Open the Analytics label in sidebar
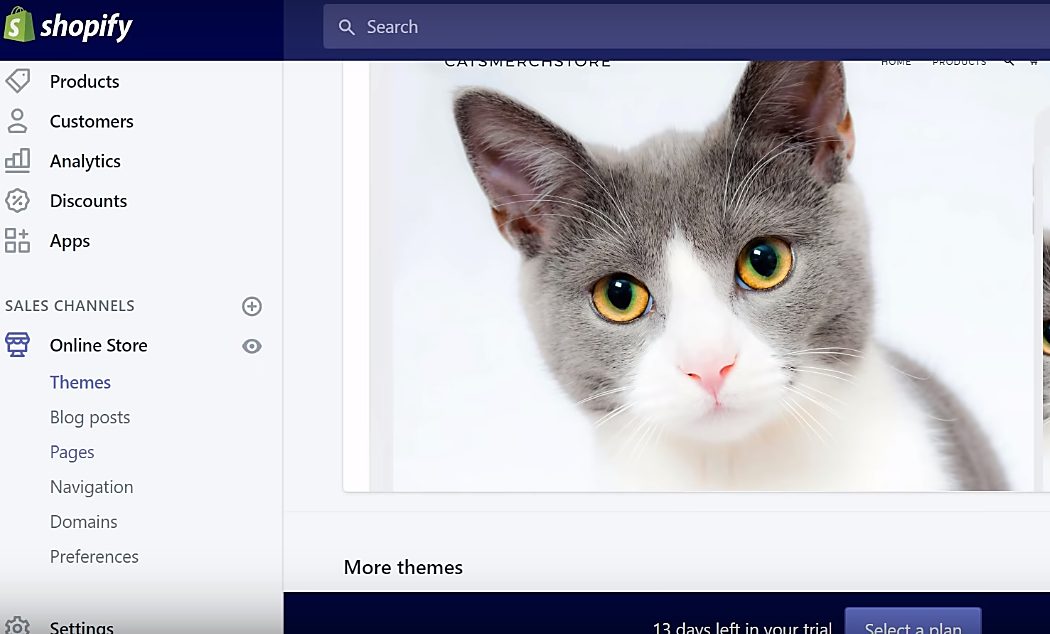Viewport: 1050px width, 634px height. point(85,161)
